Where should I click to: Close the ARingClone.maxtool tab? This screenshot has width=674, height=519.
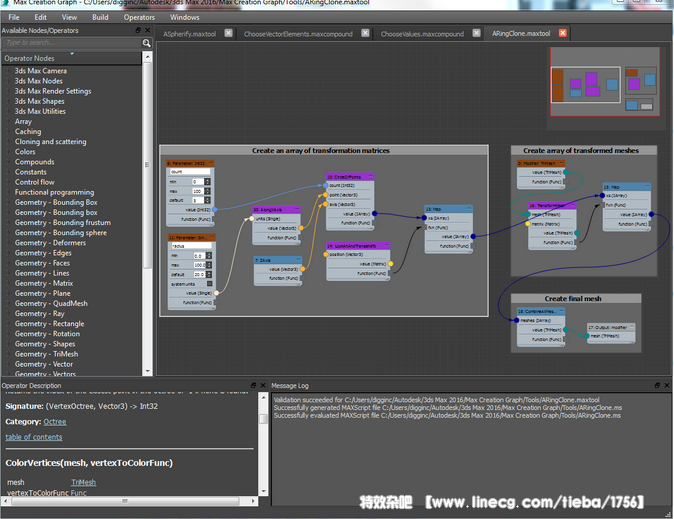pyautogui.click(x=563, y=33)
